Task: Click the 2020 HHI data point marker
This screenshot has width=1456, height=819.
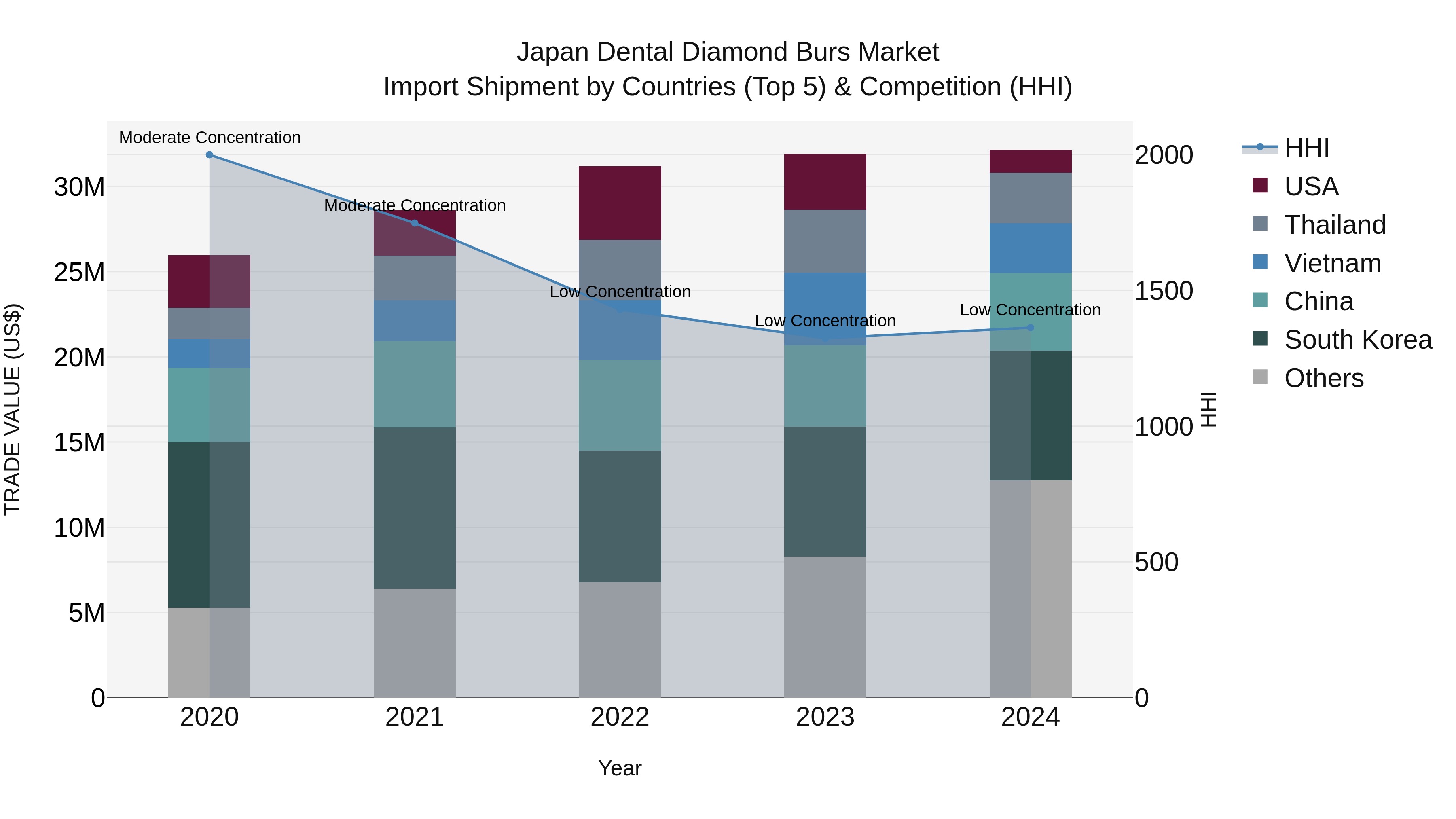Action: click(x=209, y=155)
